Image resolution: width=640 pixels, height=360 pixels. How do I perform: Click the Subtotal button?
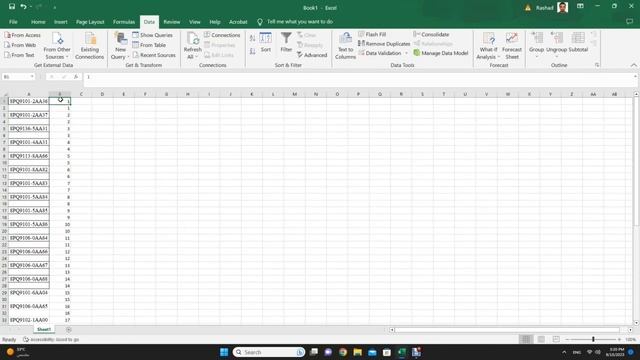[578, 42]
